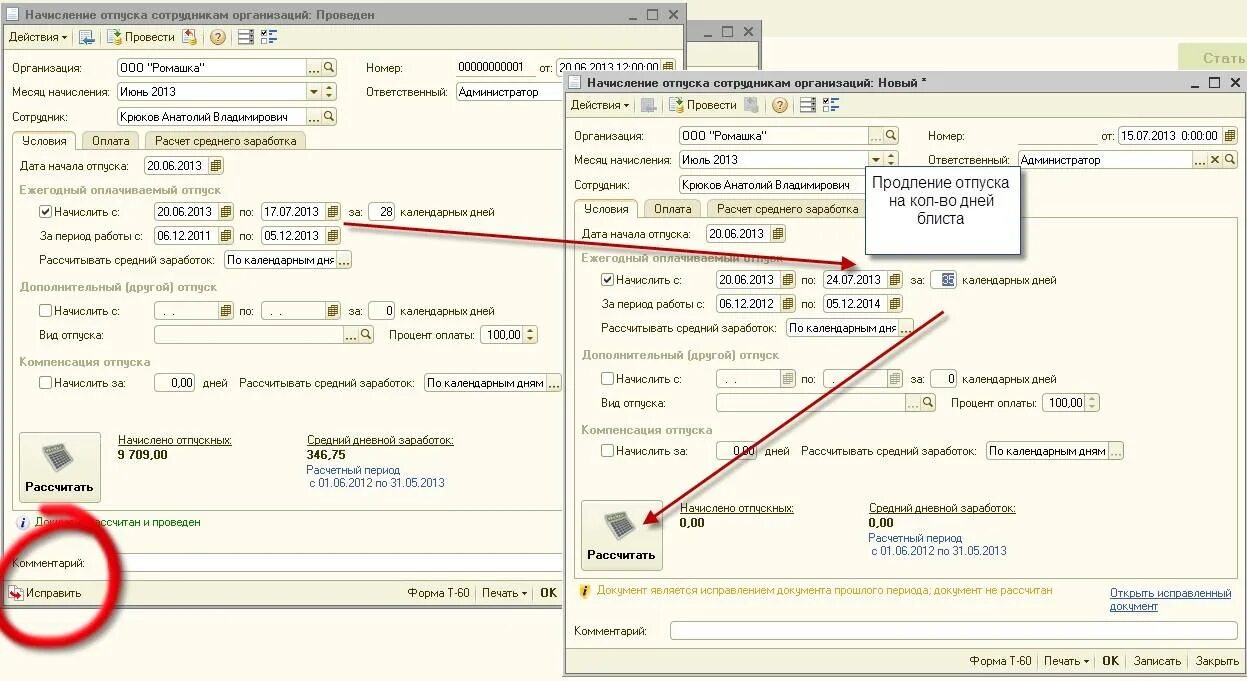Viewport: 1247px width, 681px height.
Task: Expand Месяц начисления dropdown Июль 2013
Action: [877, 160]
